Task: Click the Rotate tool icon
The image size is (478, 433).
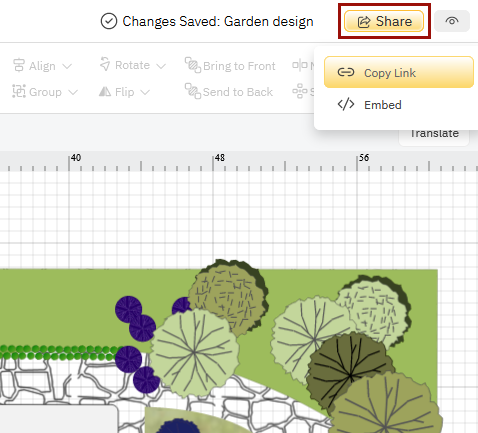Action: click(x=105, y=64)
